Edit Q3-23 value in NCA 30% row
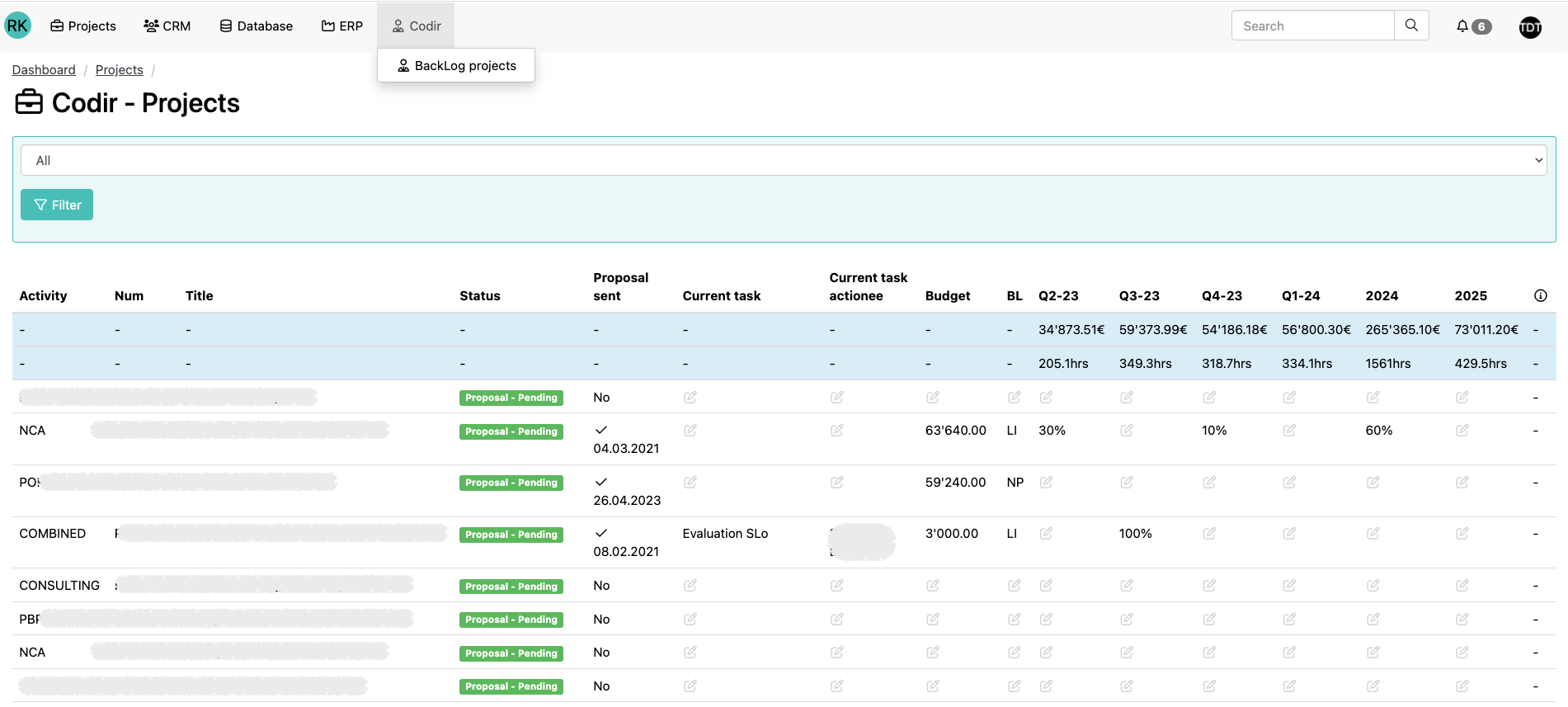This screenshot has width=1568, height=707. click(1127, 431)
